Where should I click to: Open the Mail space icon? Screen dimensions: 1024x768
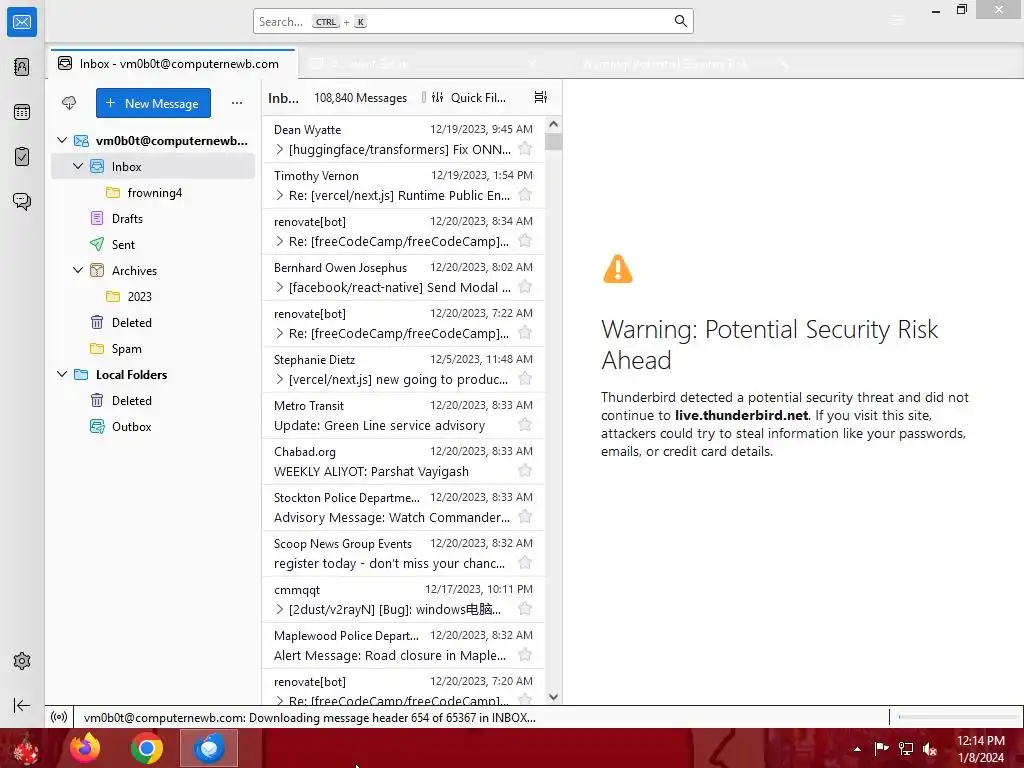(x=22, y=22)
